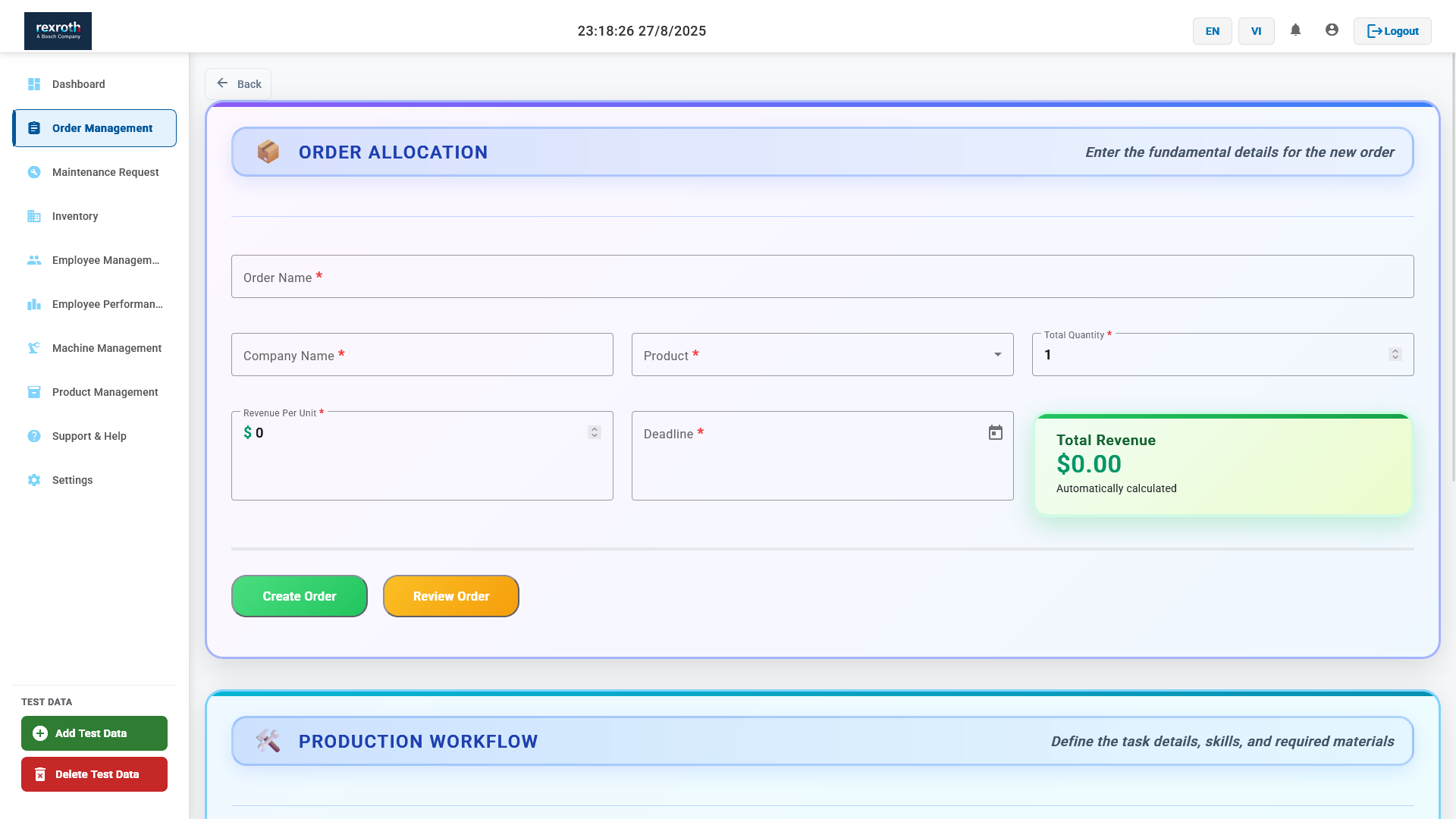Image resolution: width=1456 pixels, height=819 pixels.
Task: Focus the Order Name input field
Action: click(x=822, y=277)
